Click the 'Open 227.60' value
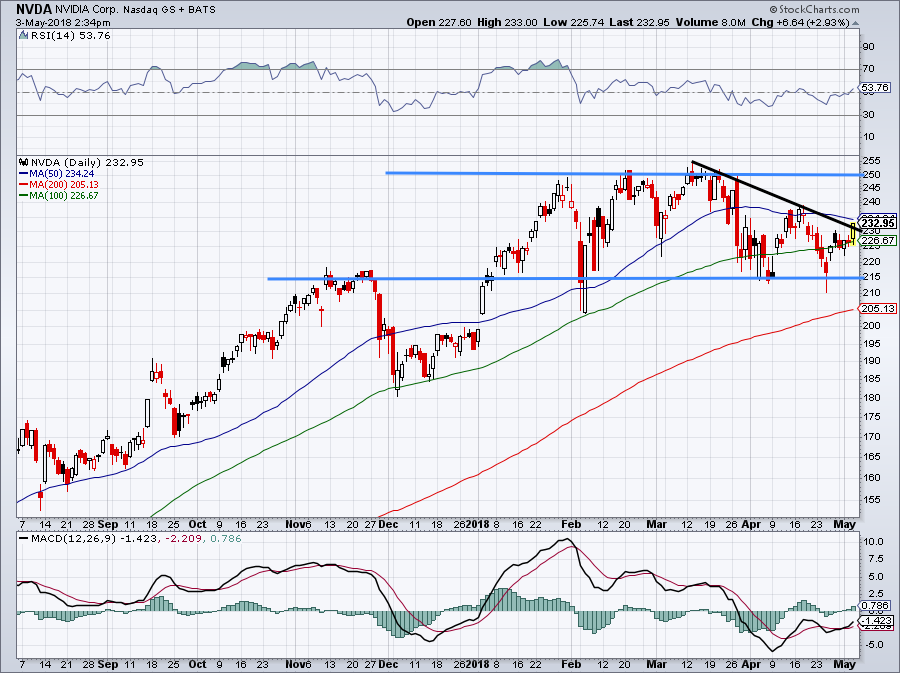Image resolution: width=900 pixels, height=673 pixels. pyautogui.click(x=439, y=22)
